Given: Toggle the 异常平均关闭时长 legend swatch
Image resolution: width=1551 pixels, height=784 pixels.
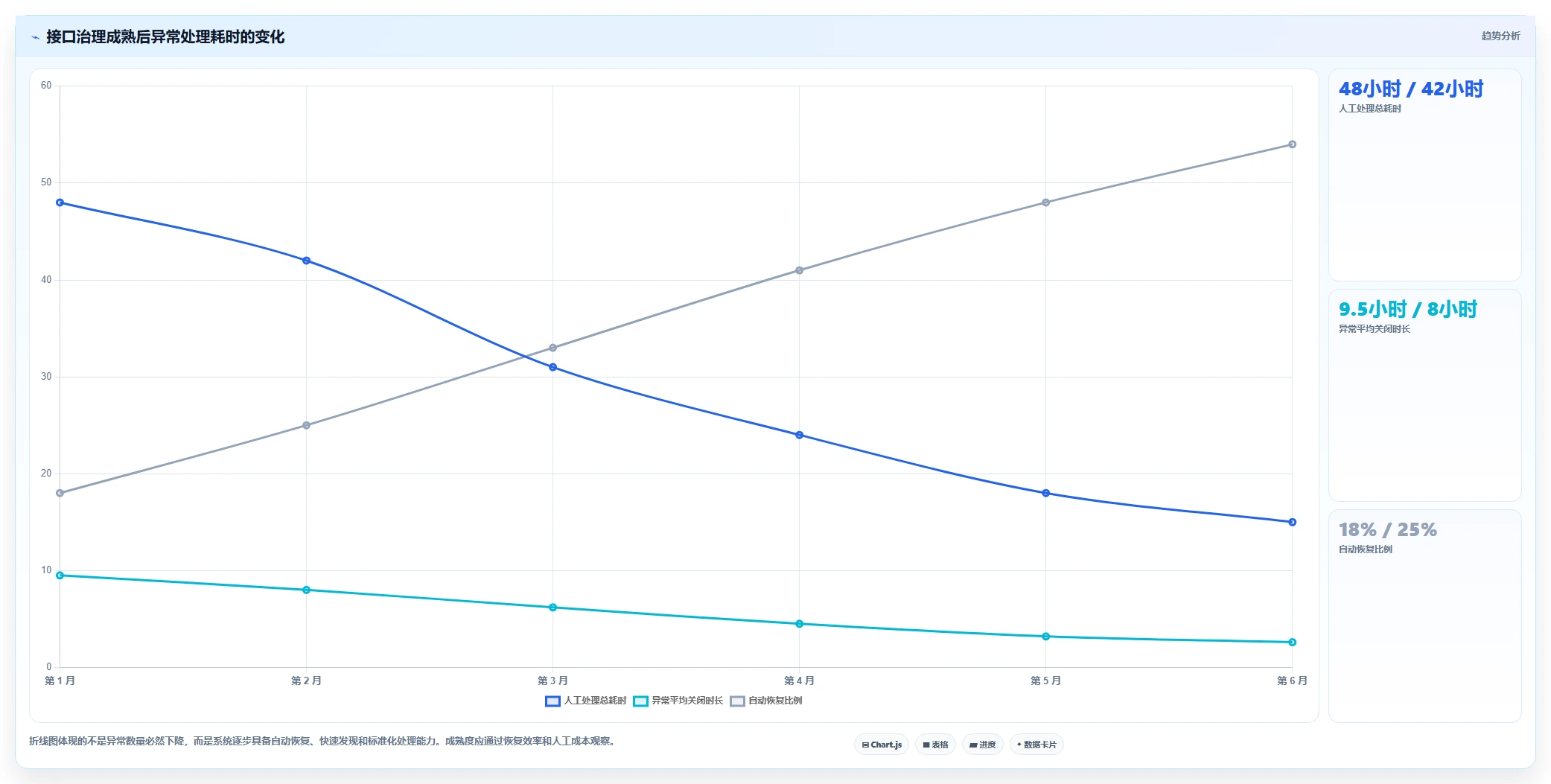Looking at the screenshot, I should coord(640,701).
